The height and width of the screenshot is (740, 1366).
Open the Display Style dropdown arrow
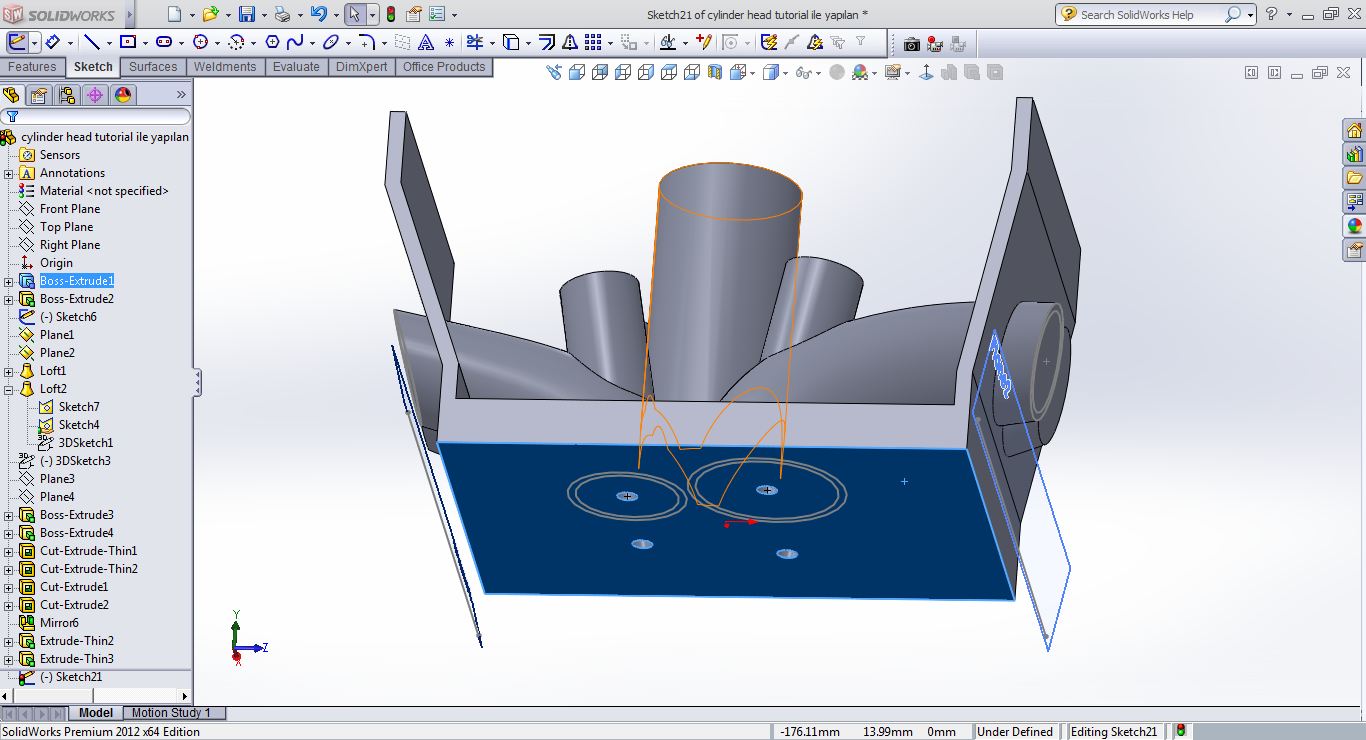pos(785,73)
